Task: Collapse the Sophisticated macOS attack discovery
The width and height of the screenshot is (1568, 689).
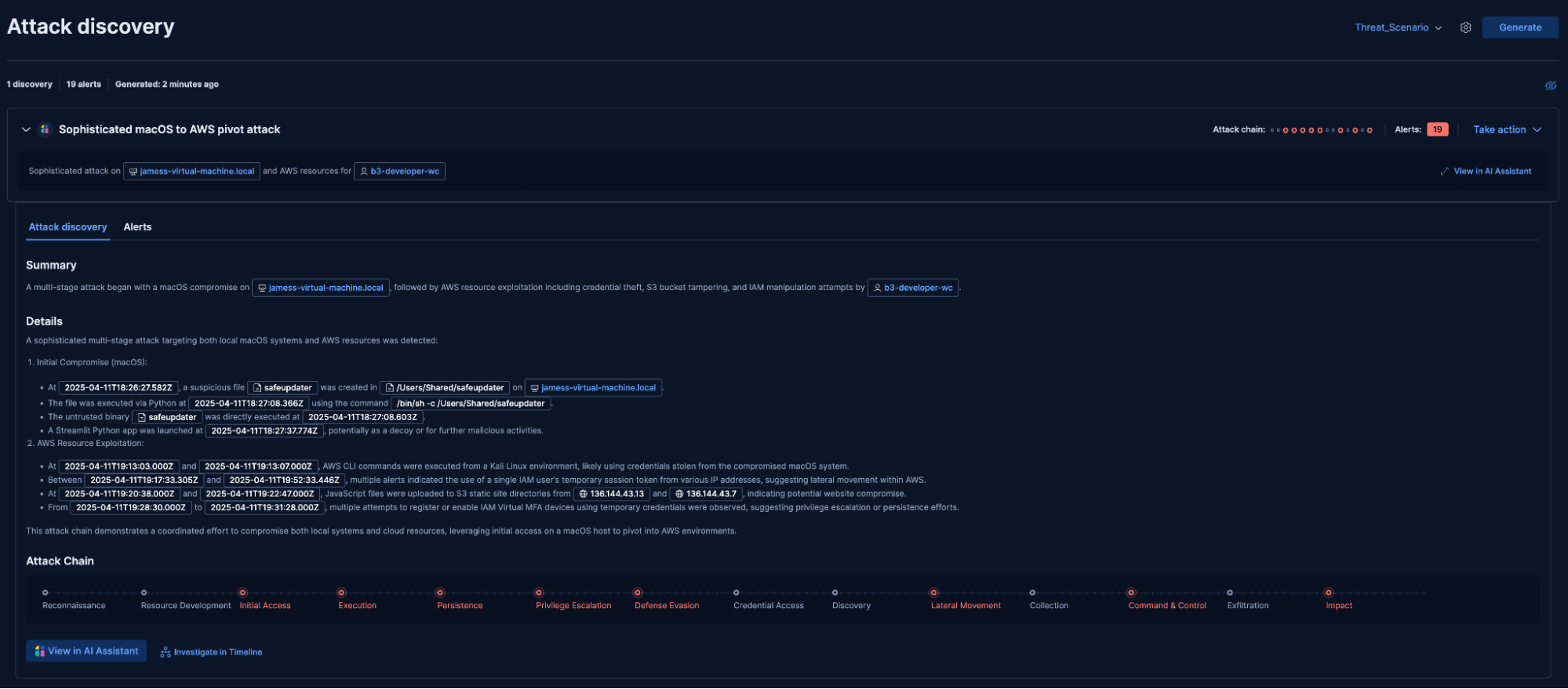Action: [x=26, y=129]
